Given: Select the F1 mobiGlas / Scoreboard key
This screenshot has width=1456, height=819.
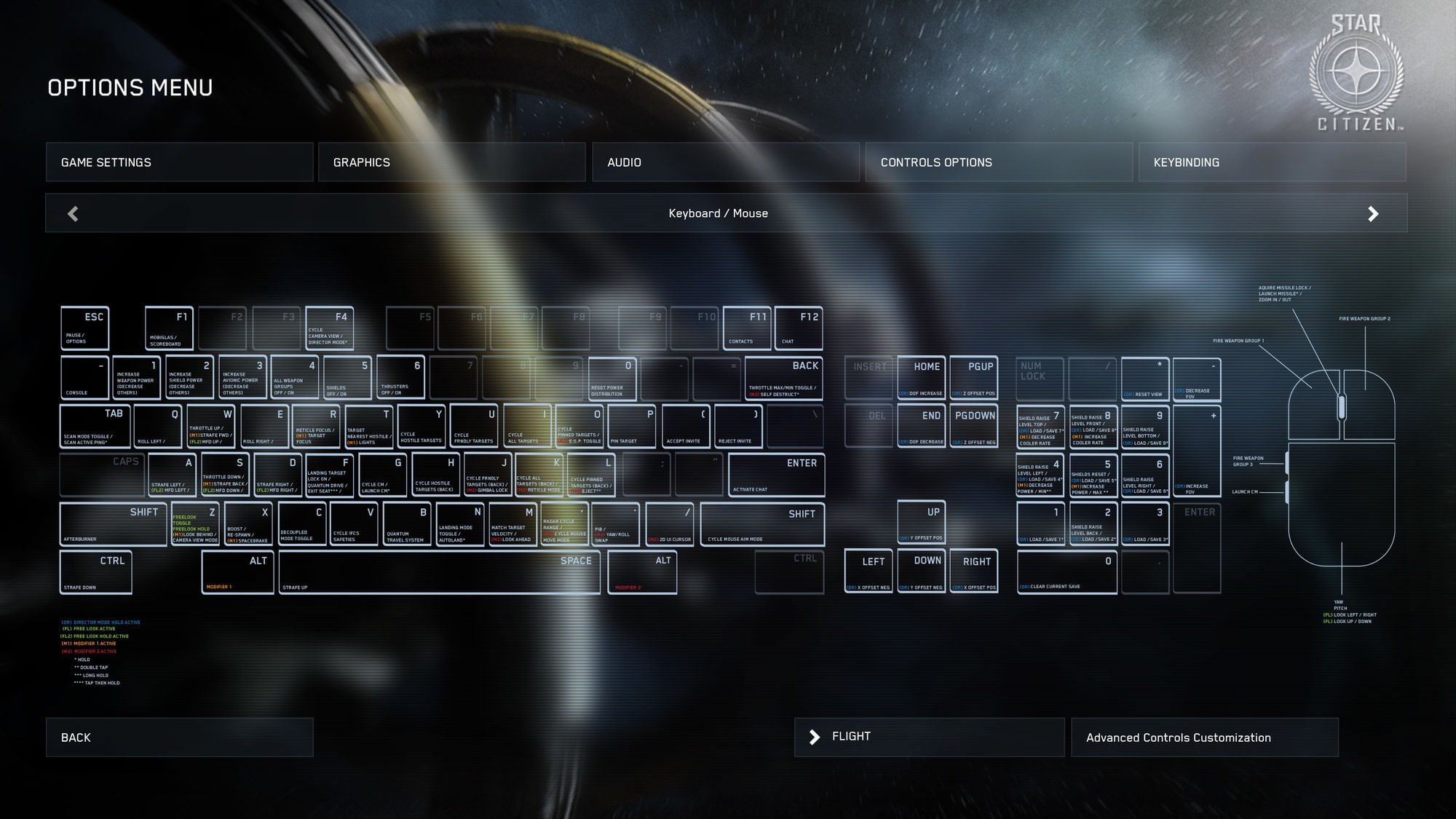Looking at the screenshot, I should [169, 328].
